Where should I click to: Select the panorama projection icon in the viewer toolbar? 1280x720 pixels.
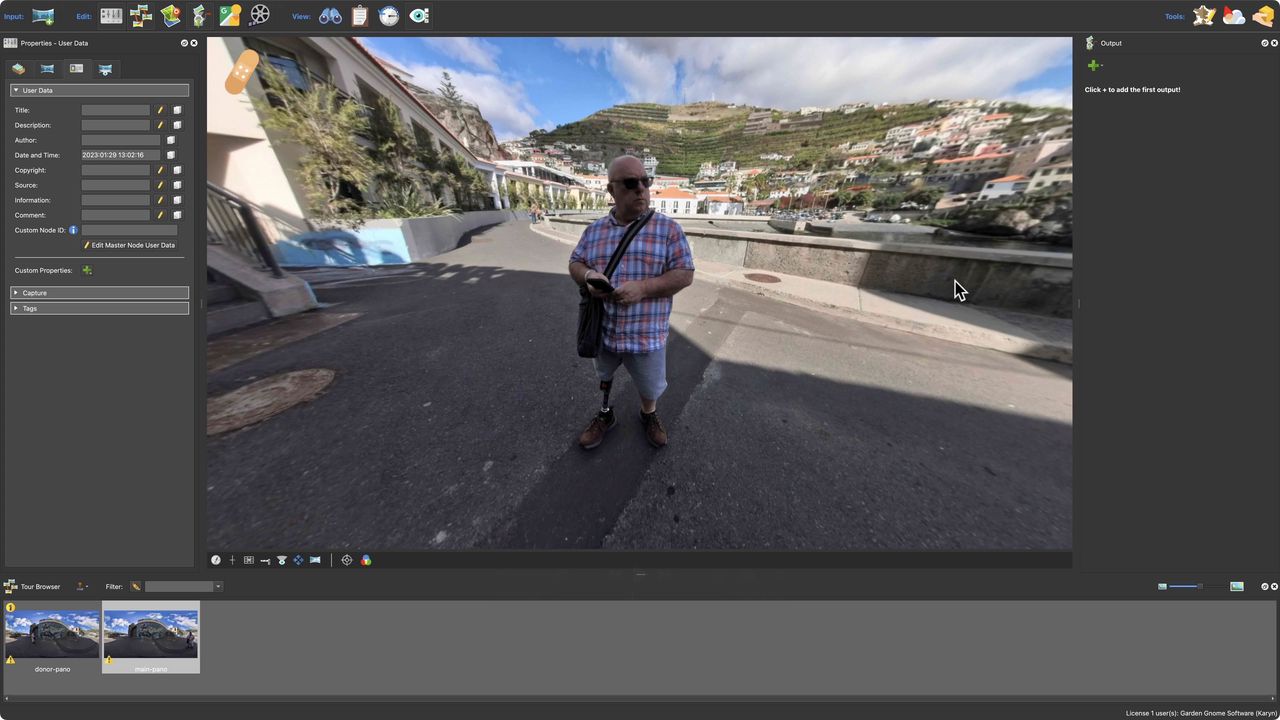point(315,560)
